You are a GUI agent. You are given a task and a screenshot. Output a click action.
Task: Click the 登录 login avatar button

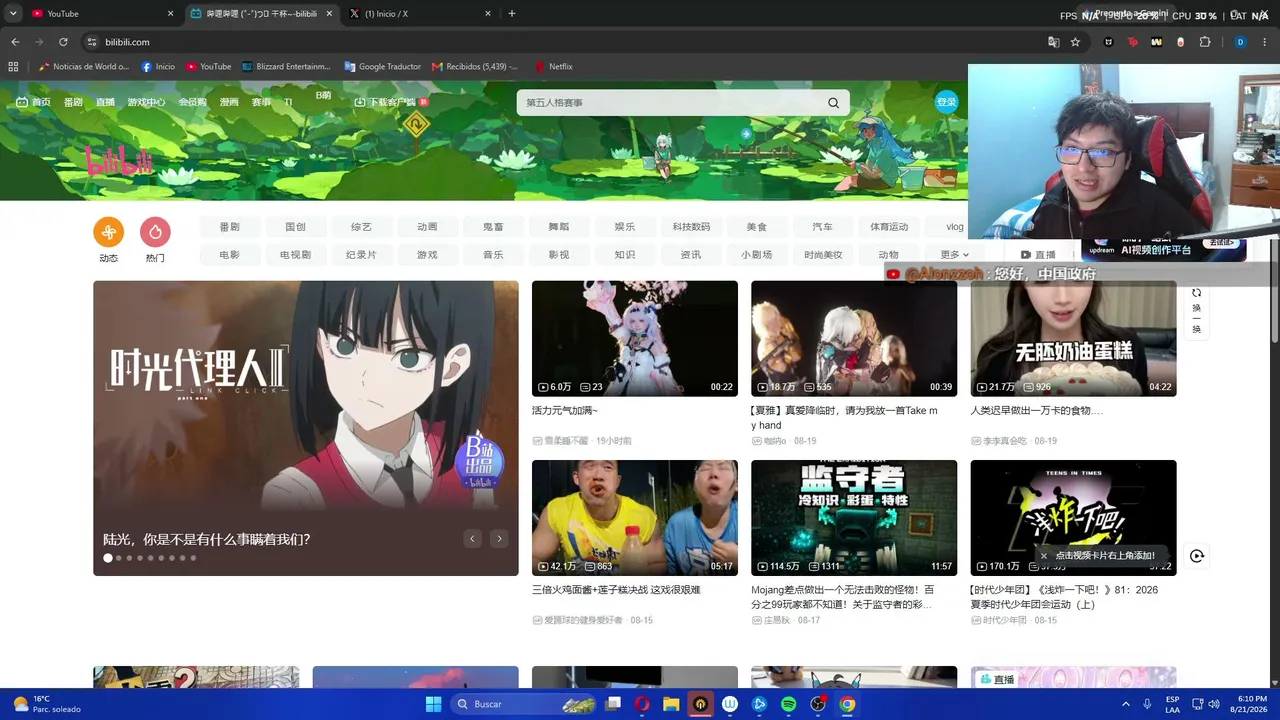point(946,102)
